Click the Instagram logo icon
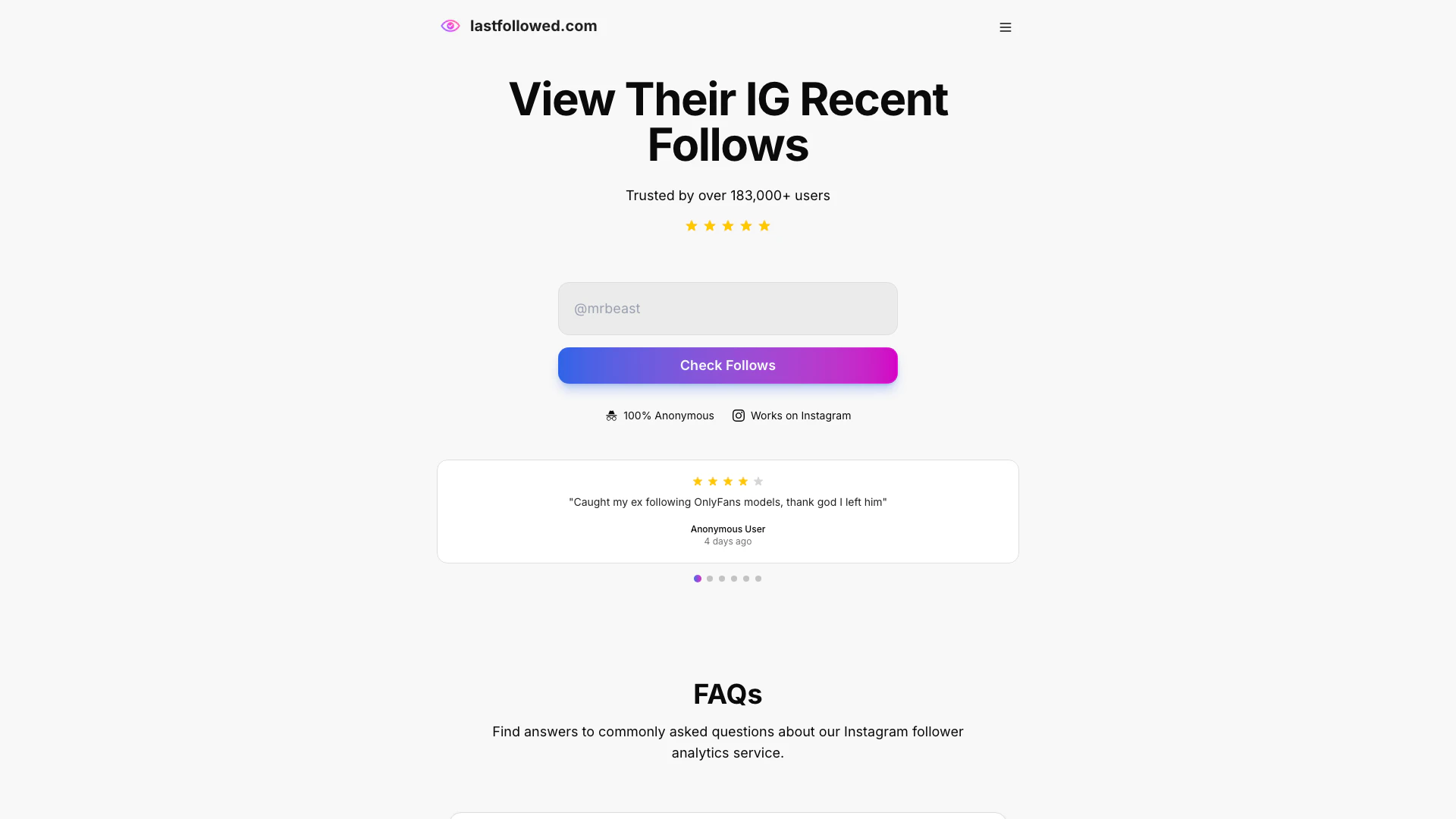The image size is (1456, 819). (739, 416)
